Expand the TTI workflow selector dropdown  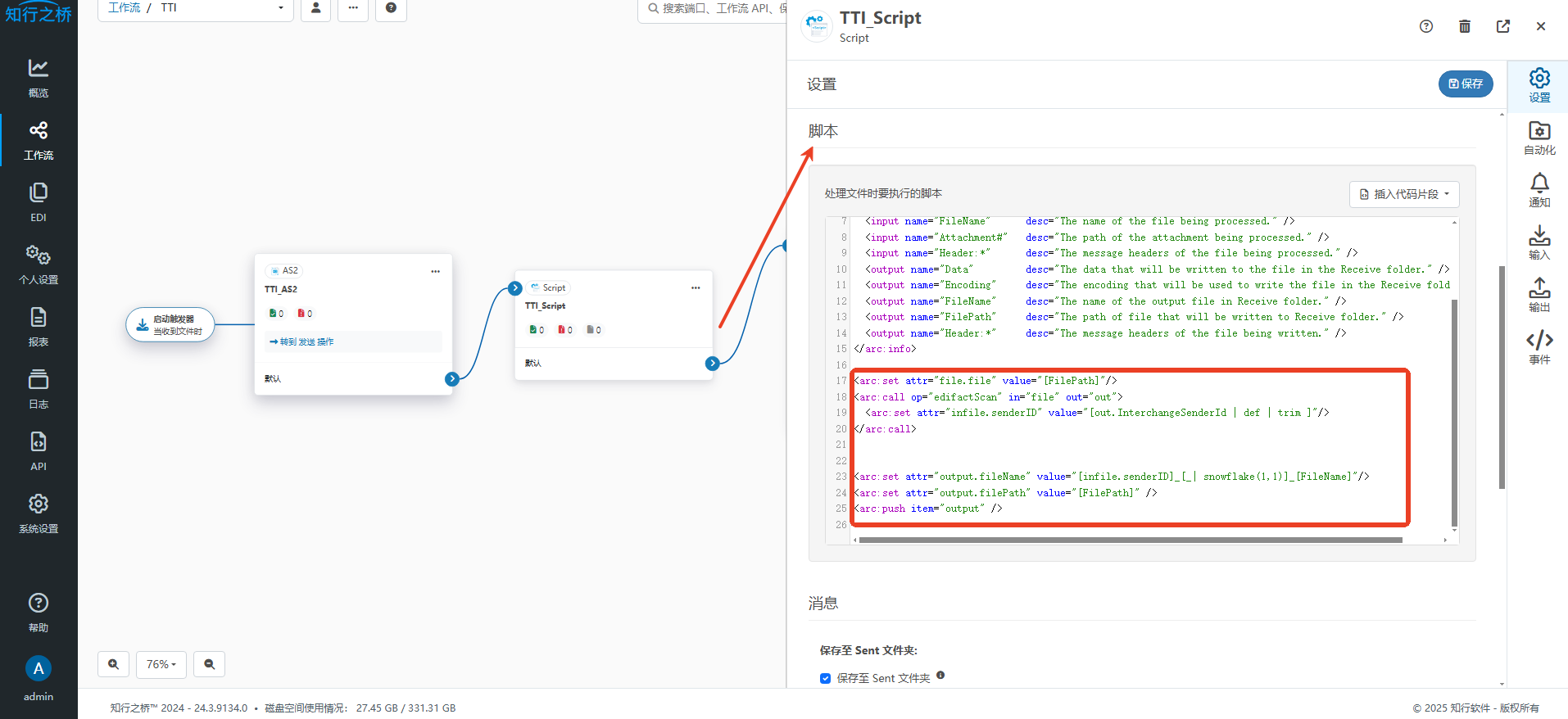(x=280, y=8)
